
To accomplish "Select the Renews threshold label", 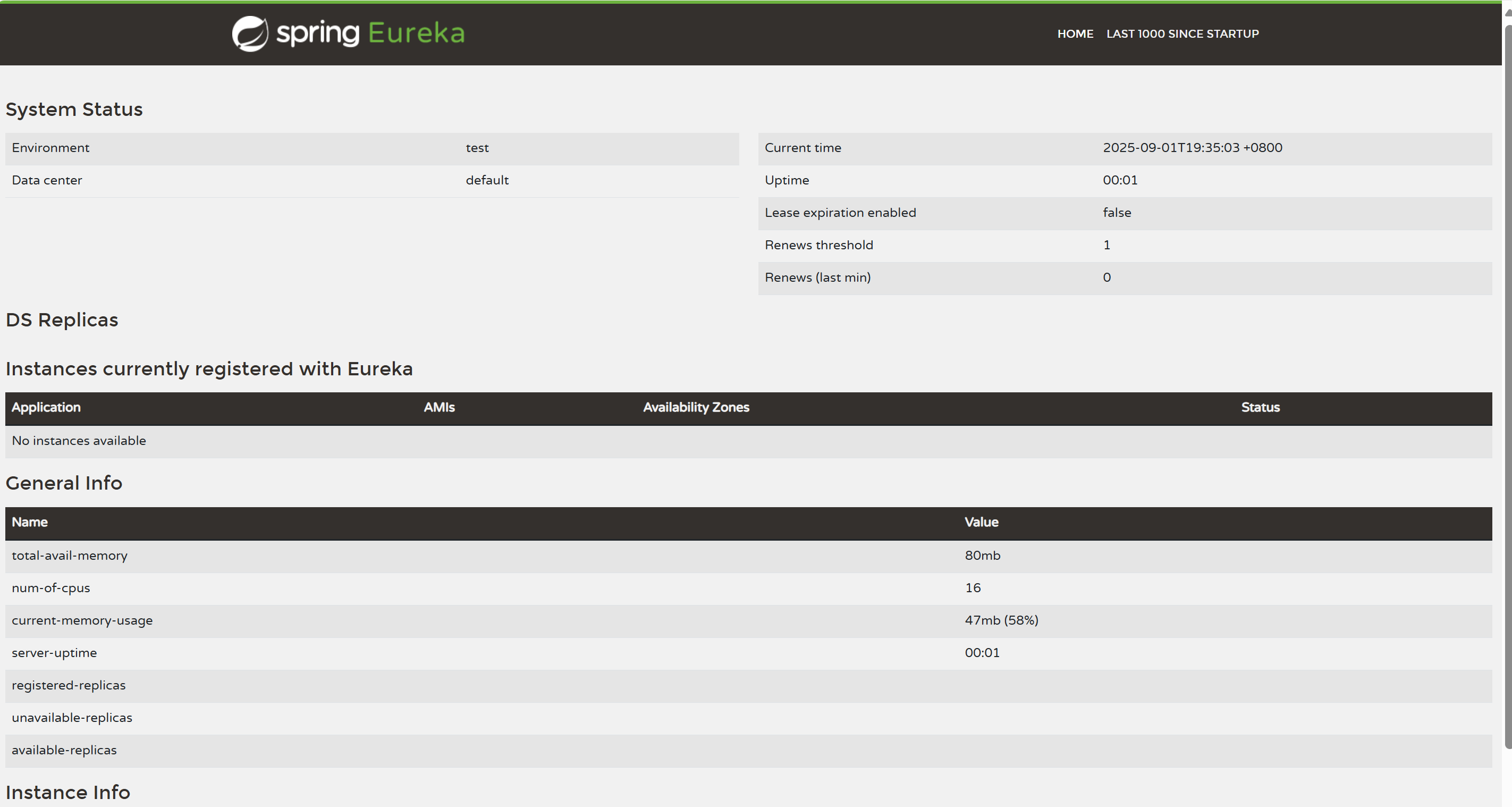I will [819, 245].
